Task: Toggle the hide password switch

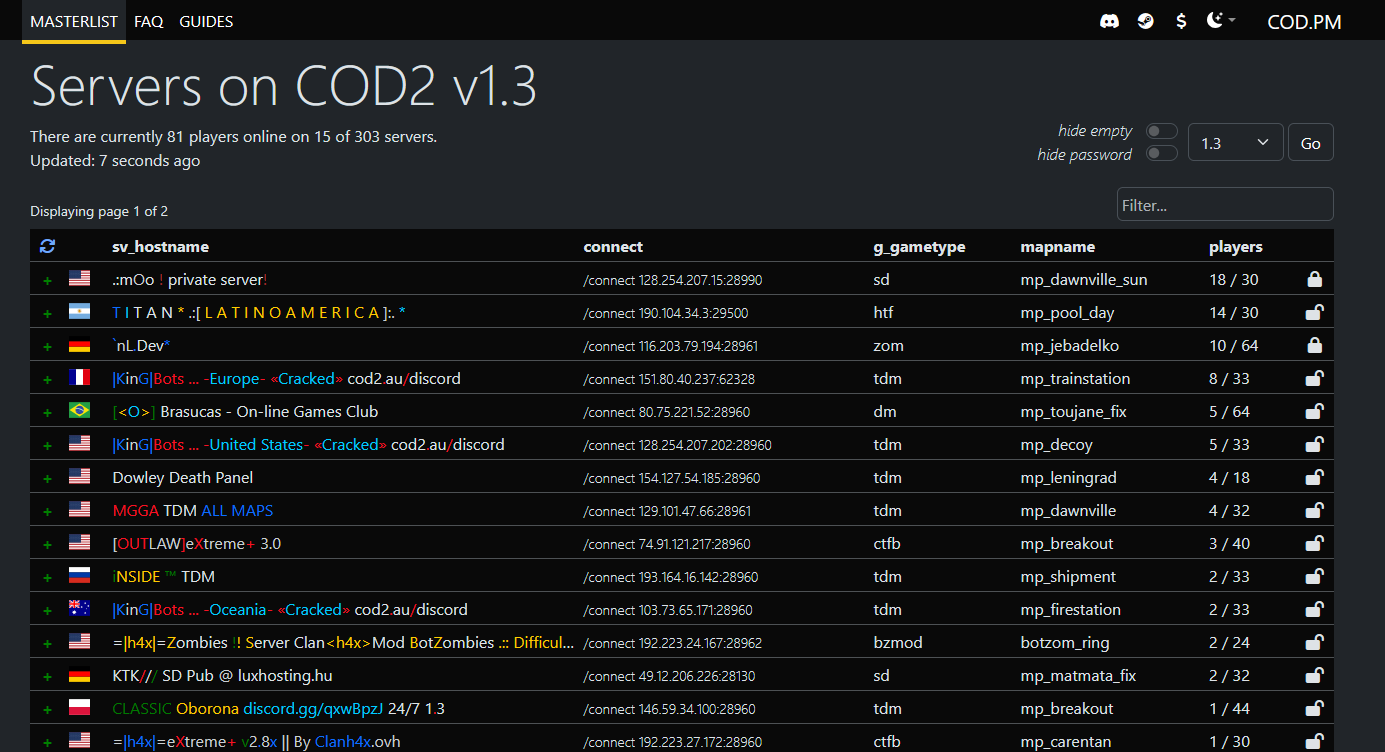Action: pos(1162,153)
